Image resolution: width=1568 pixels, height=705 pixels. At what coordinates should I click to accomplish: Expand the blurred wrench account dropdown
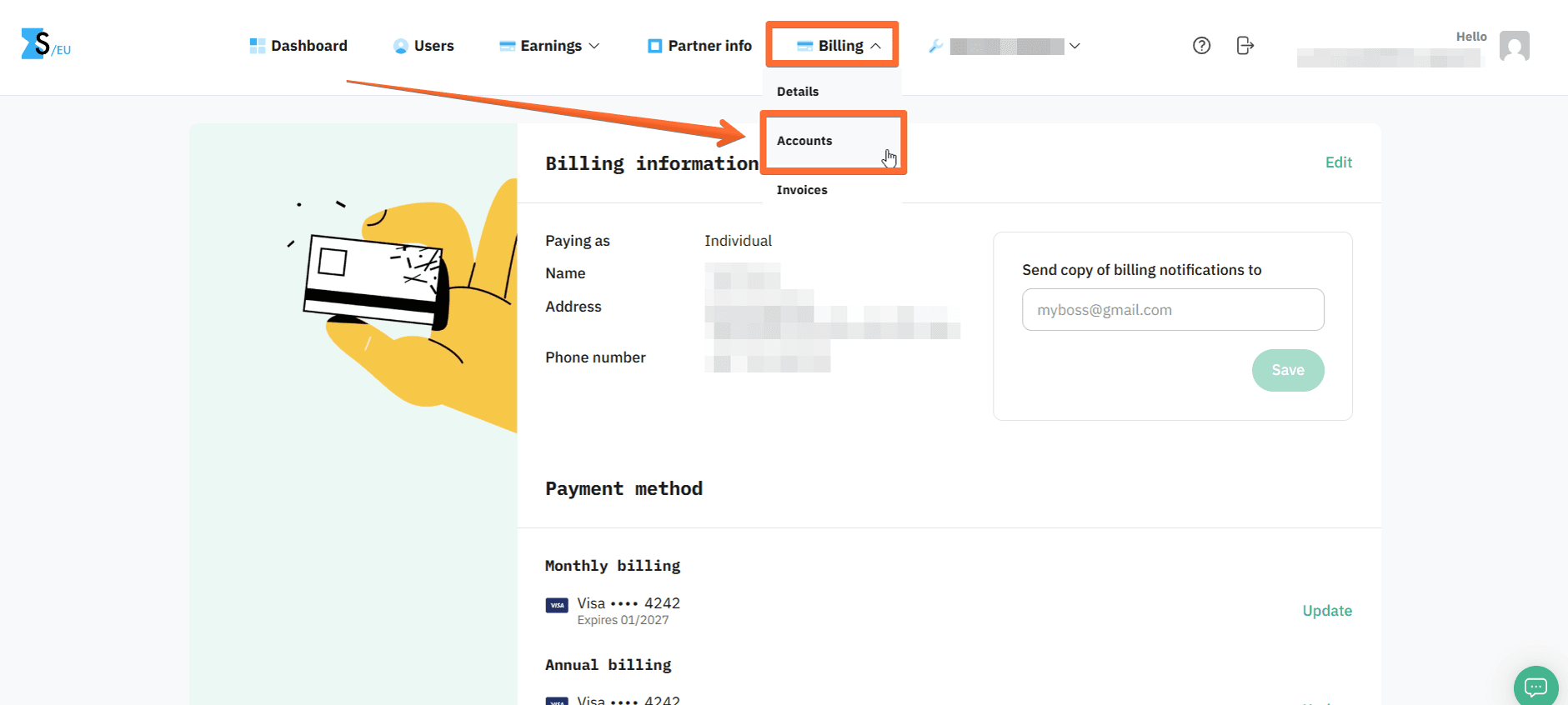(1004, 46)
